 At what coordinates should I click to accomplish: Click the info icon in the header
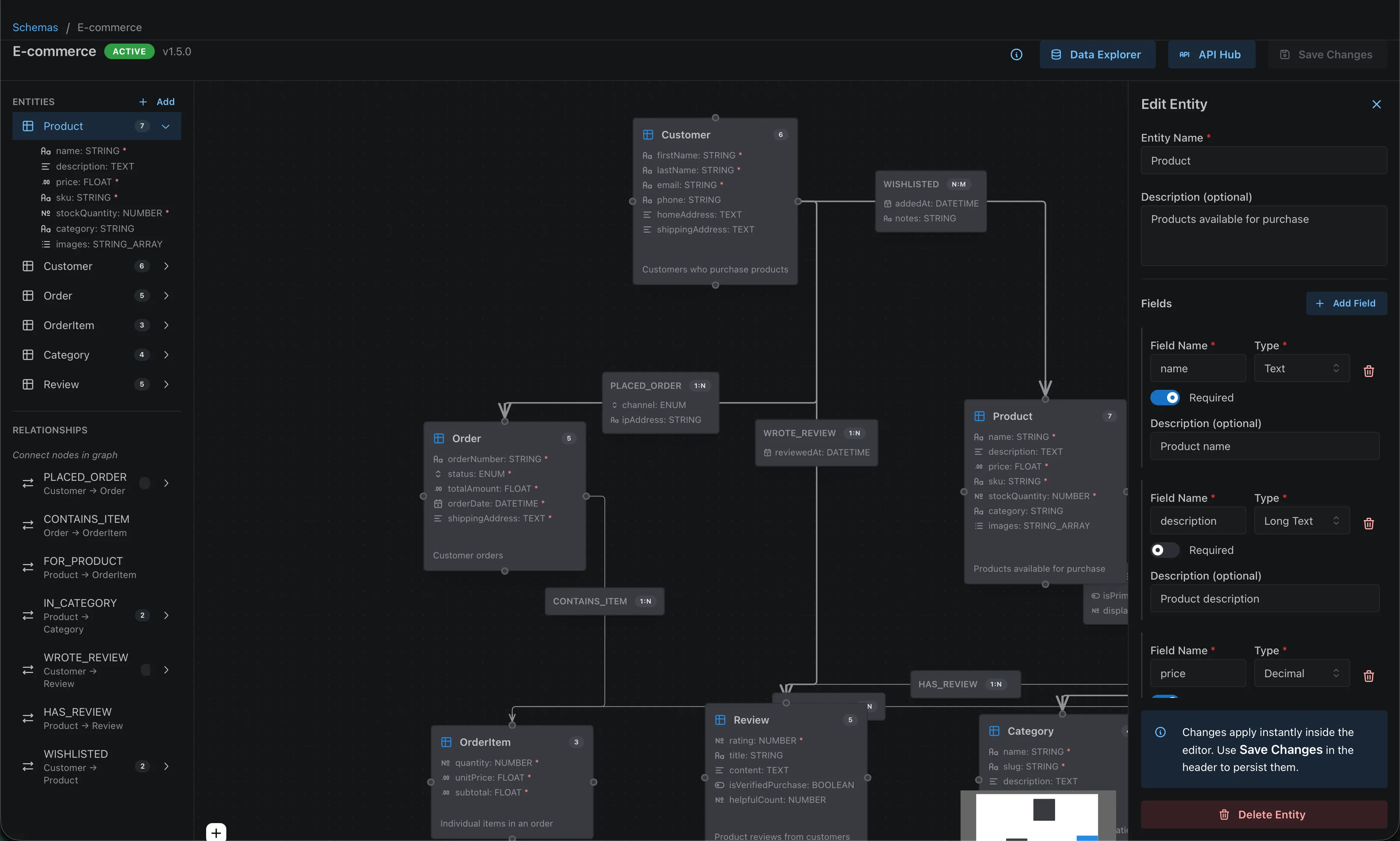pos(1016,54)
